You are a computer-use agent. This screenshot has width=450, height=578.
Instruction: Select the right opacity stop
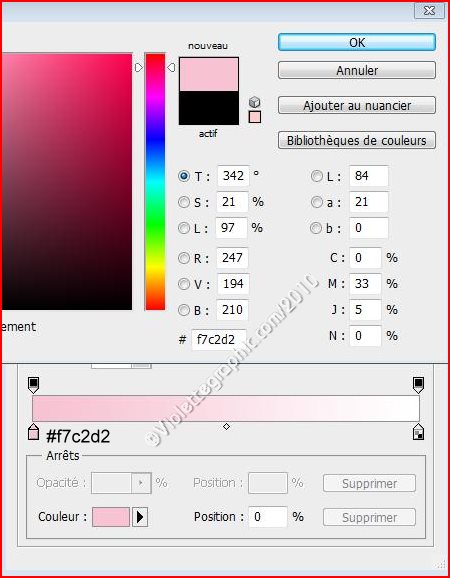(418, 385)
